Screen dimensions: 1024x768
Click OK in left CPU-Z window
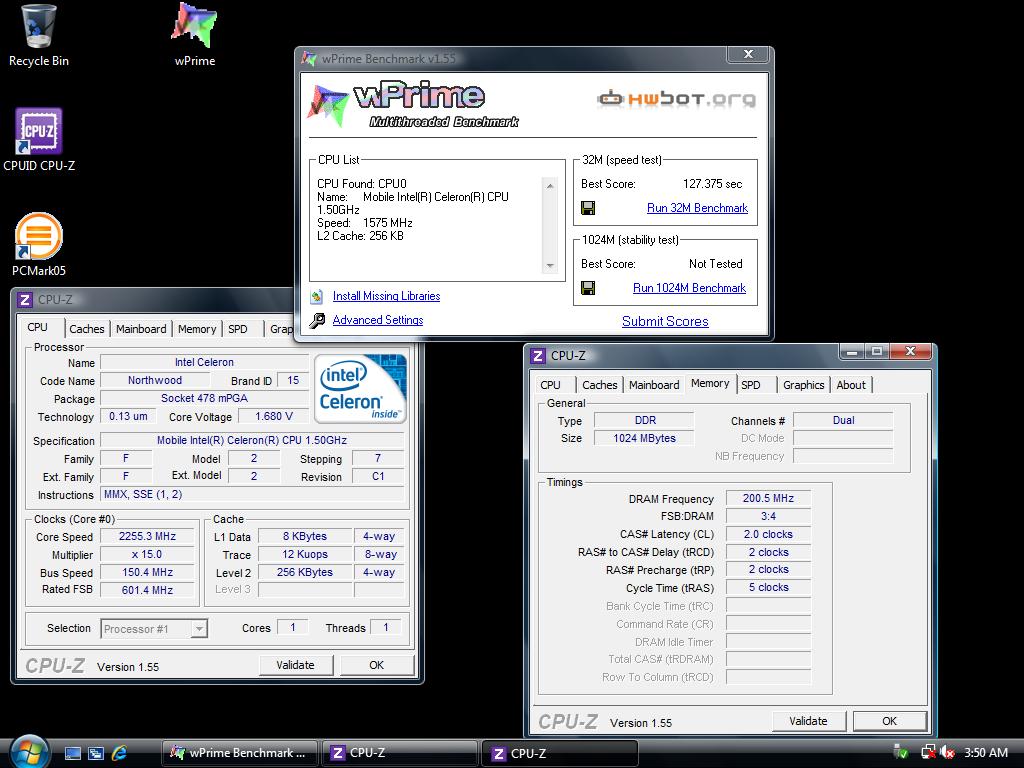point(377,665)
